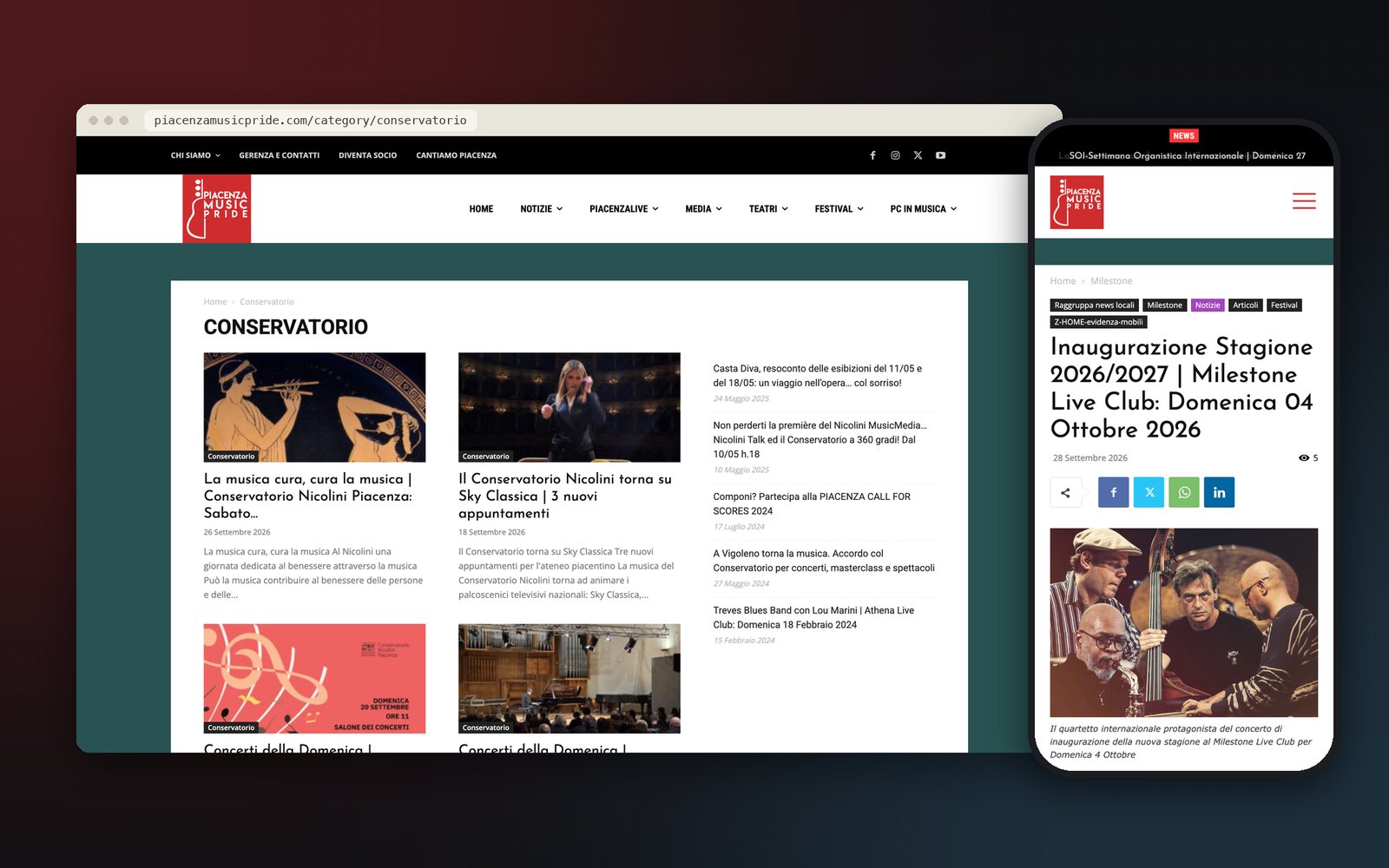Share mobile article on LinkedIn
Image resolution: width=1389 pixels, height=868 pixels.
[x=1219, y=492]
